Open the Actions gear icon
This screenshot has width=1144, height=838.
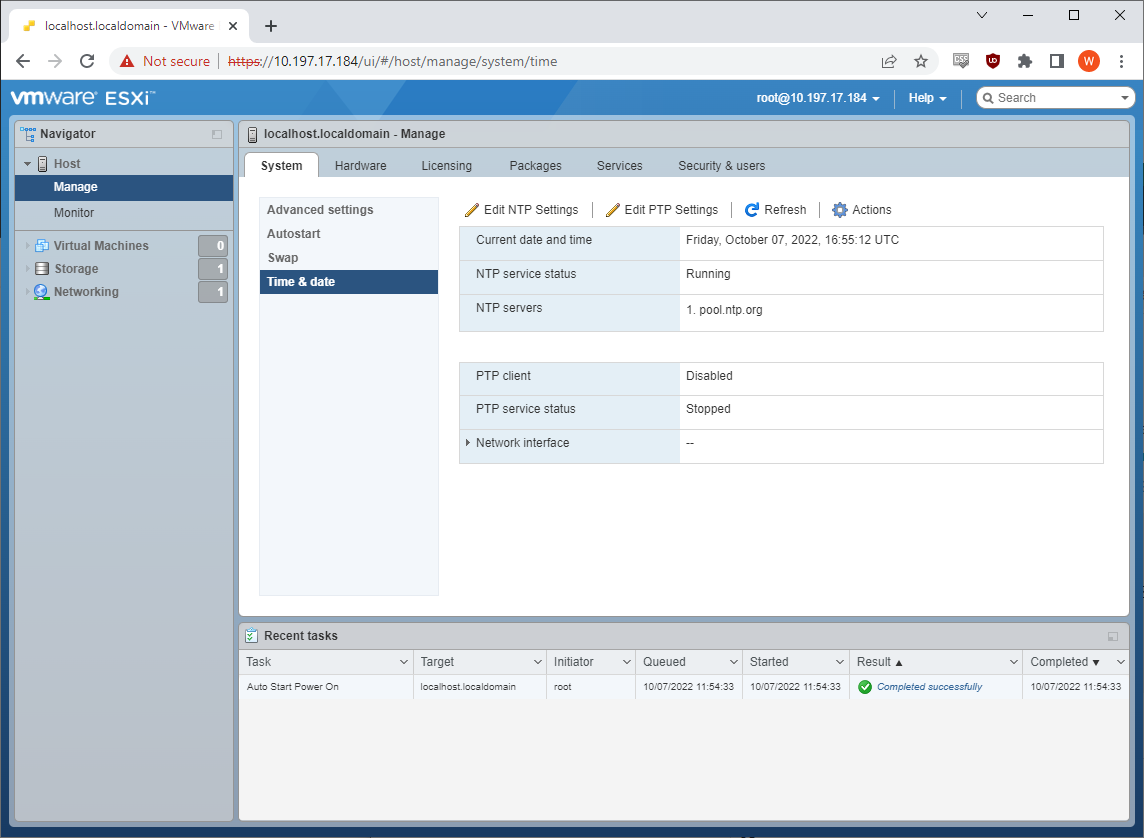pyautogui.click(x=840, y=210)
